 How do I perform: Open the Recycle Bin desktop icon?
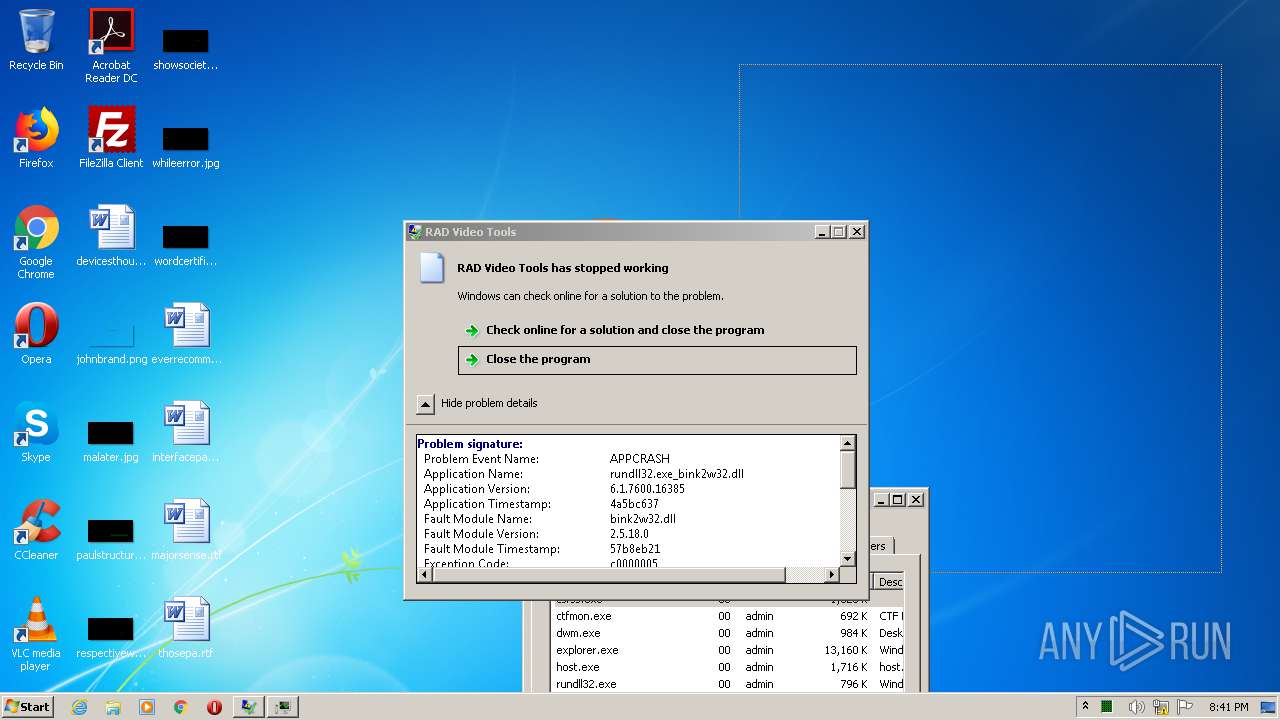click(x=36, y=40)
